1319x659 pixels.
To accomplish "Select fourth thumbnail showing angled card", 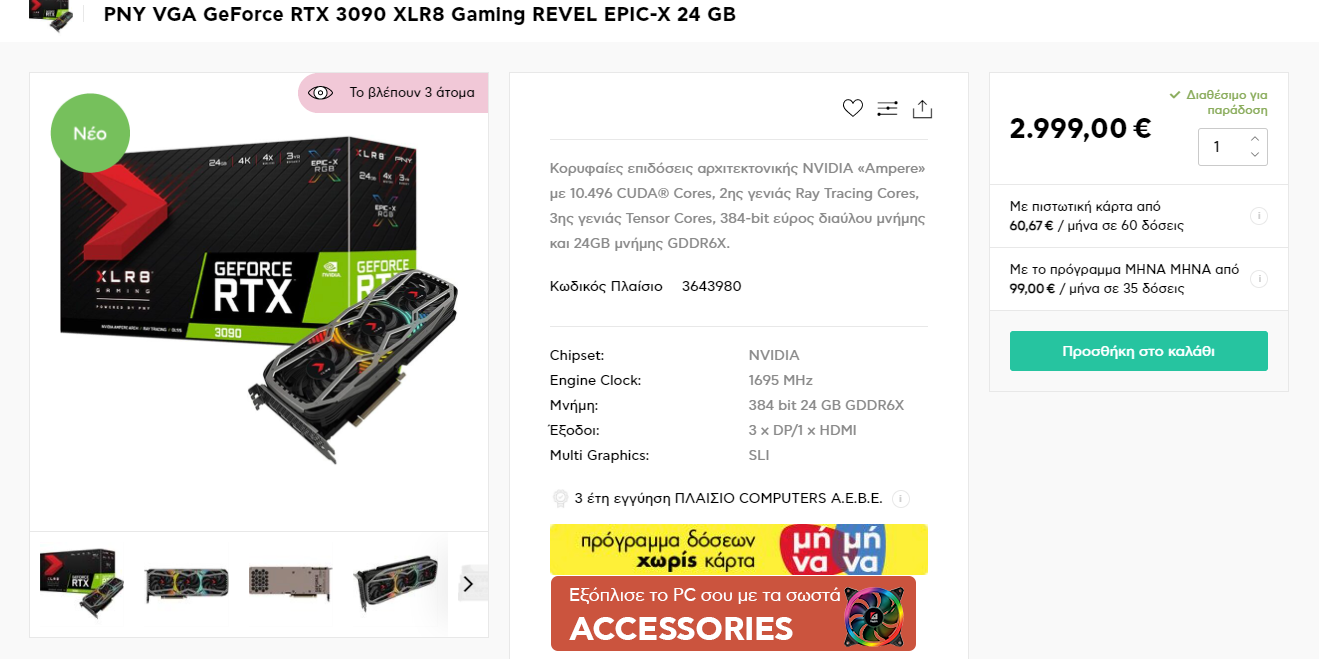I will point(395,584).
